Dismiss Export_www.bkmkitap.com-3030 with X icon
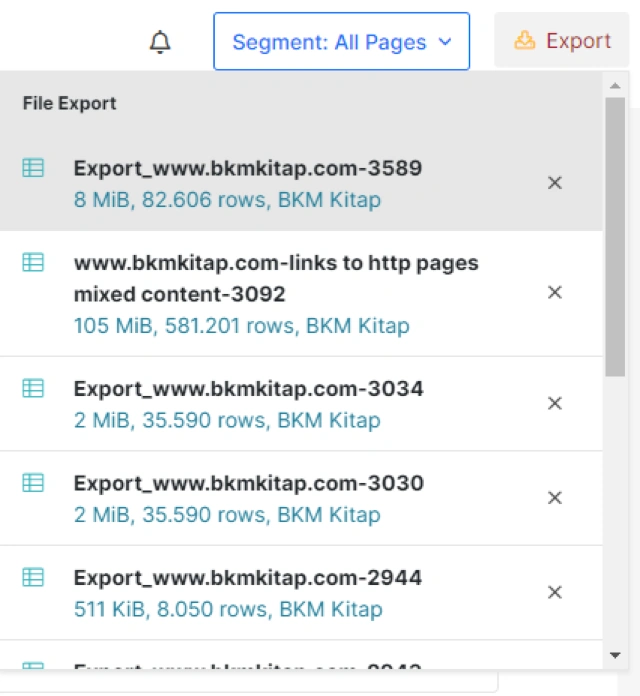Image resolution: width=640 pixels, height=696 pixels. pos(555,498)
